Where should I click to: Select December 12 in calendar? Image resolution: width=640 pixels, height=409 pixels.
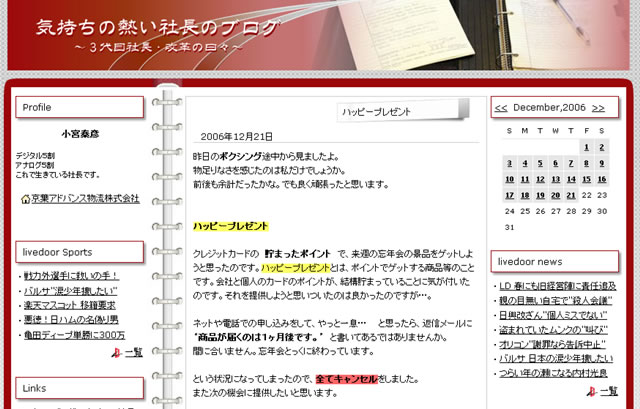pyautogui.click(x=540, y=179)
